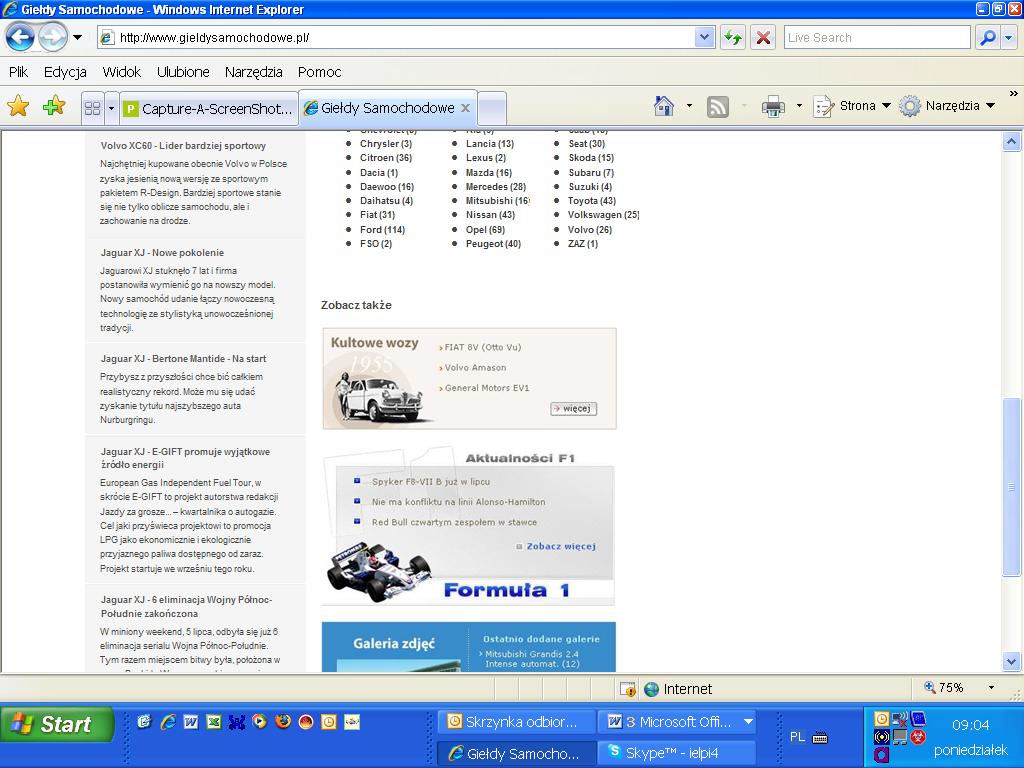Viewport: 1024px width, 768px height.
Task: Open Jaguar XJ - Nowe pokolenie article
Action: point(162,253)
